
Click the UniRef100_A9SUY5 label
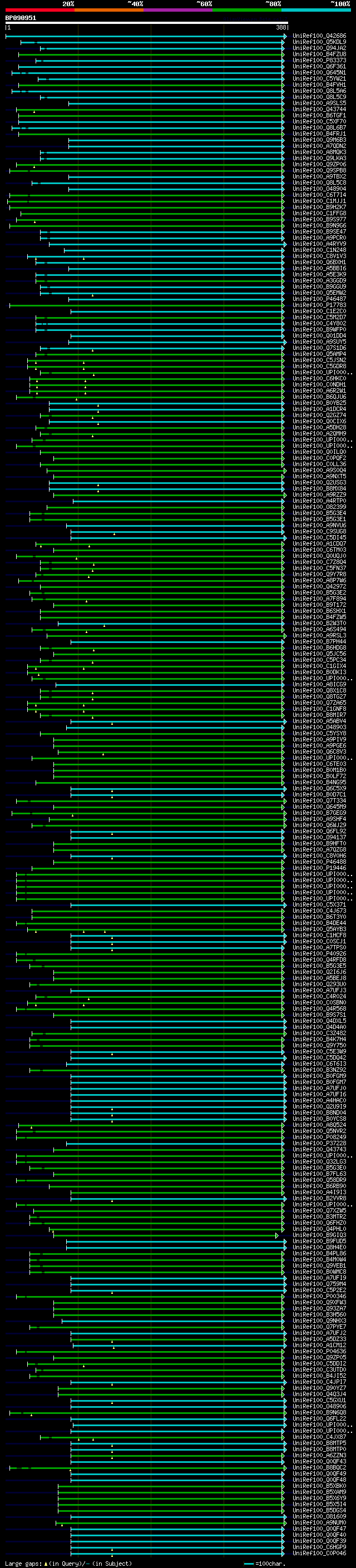pyautogui.click(x=319, y=342)
